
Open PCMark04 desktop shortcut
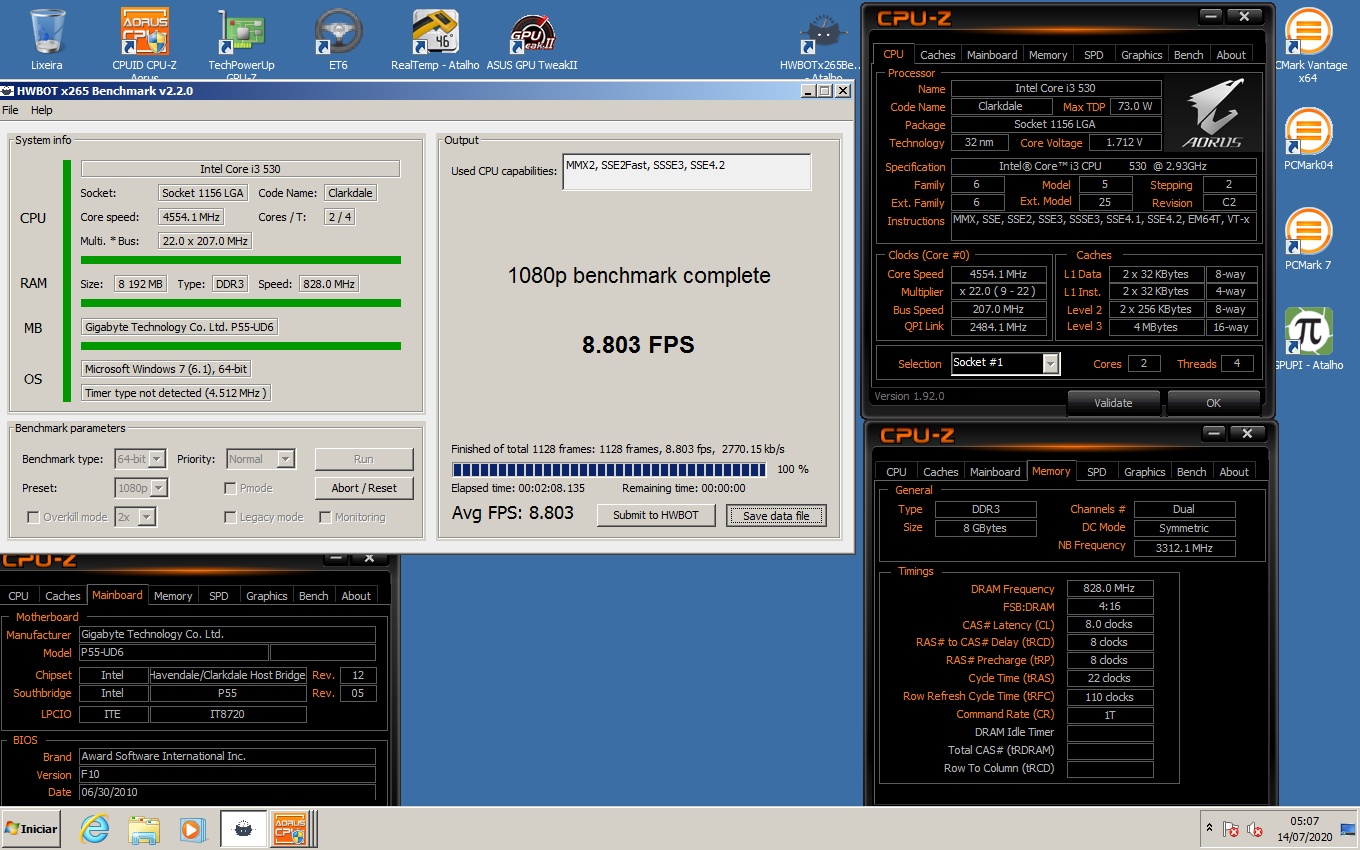click(x=1308, y=139)
